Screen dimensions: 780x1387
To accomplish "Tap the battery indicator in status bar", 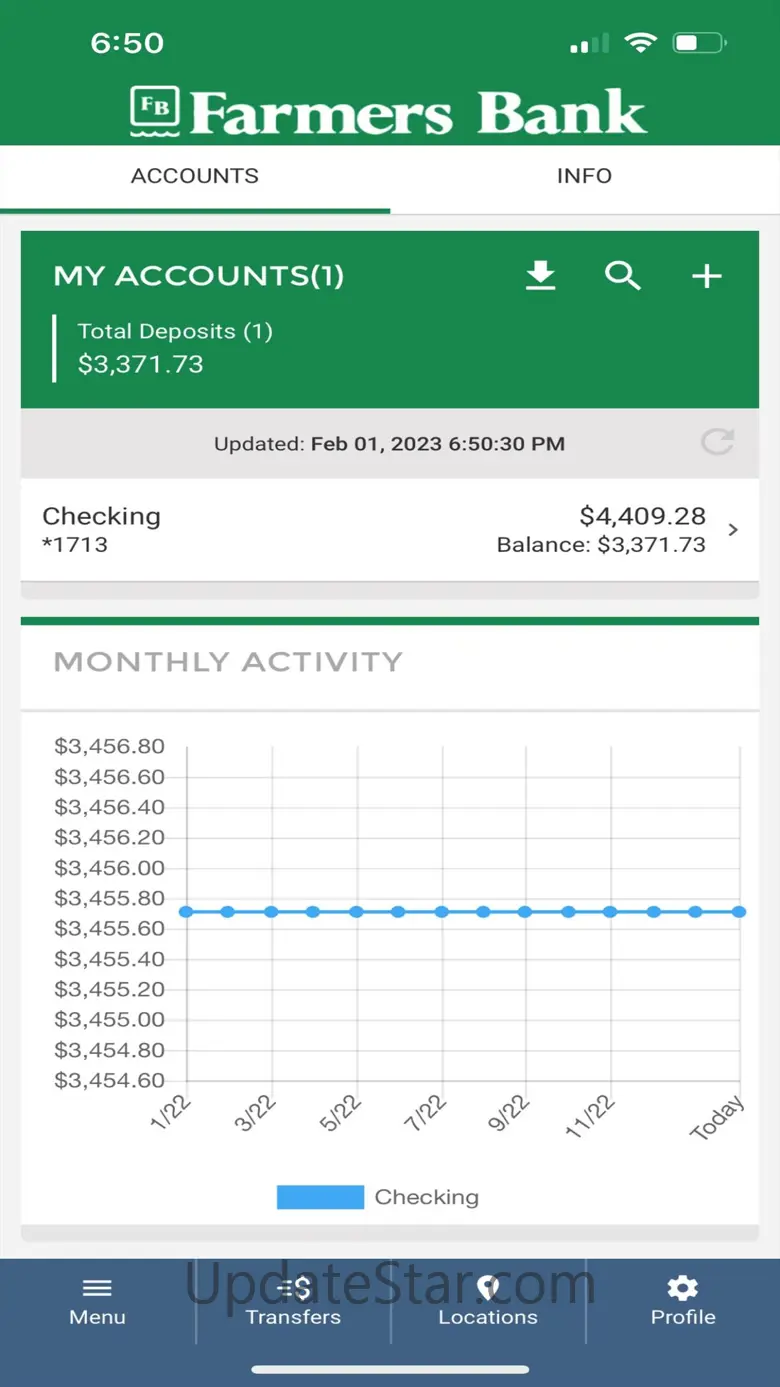I will [700, 43].
